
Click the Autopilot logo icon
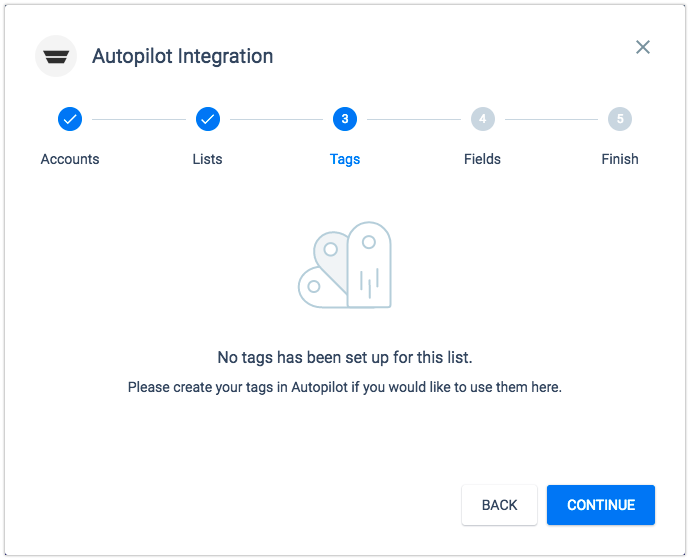[56, 56]
